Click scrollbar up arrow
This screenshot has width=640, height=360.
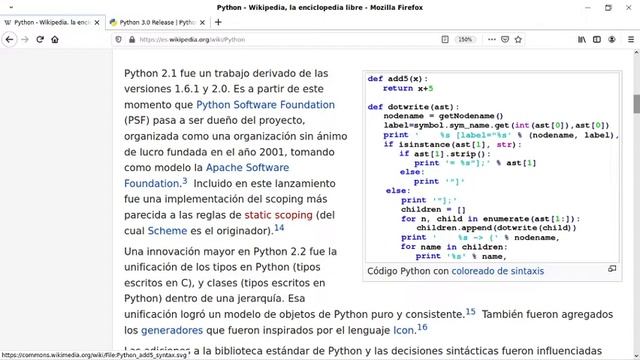(x=636, y=53)
